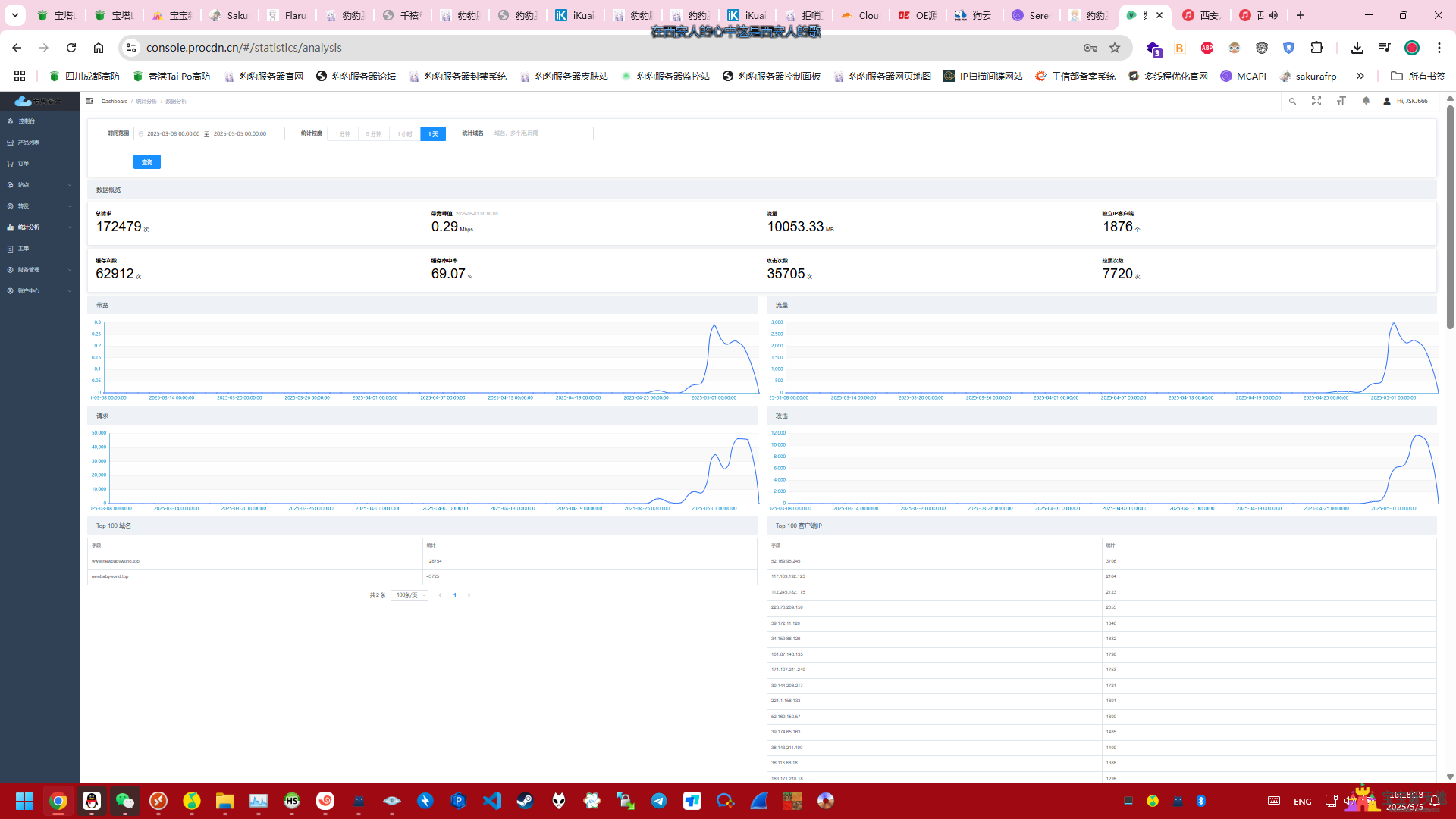Open the browser home icon
The height and width of the screenshot is (819, 1456).
click(99, 48)
